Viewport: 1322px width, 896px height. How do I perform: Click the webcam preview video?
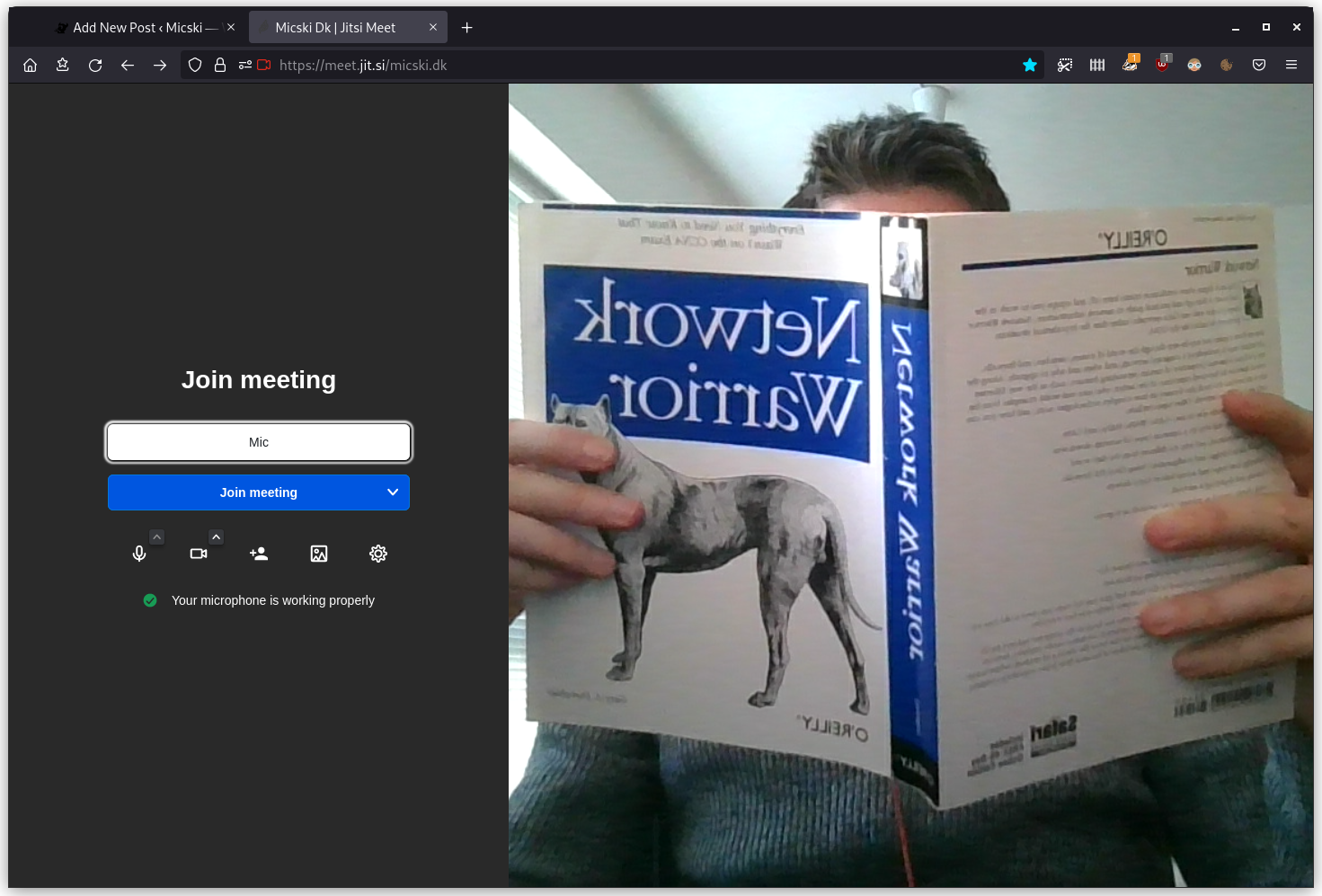click(910, 485)
